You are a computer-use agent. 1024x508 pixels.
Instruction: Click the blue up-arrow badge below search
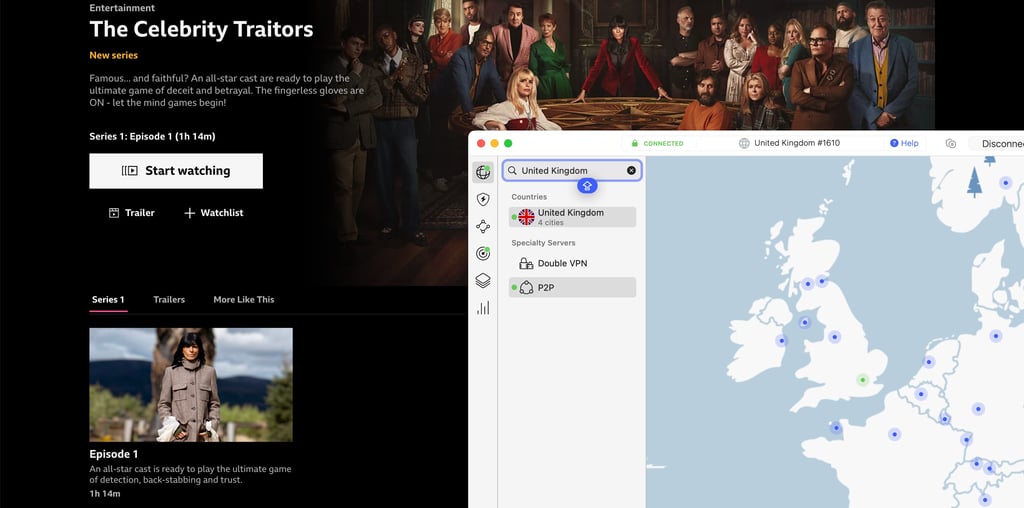click(586, 186)
